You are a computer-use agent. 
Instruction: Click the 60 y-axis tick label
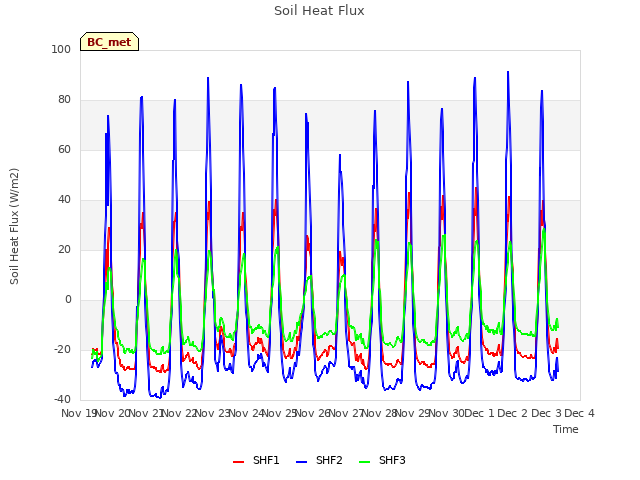[64, 149]
